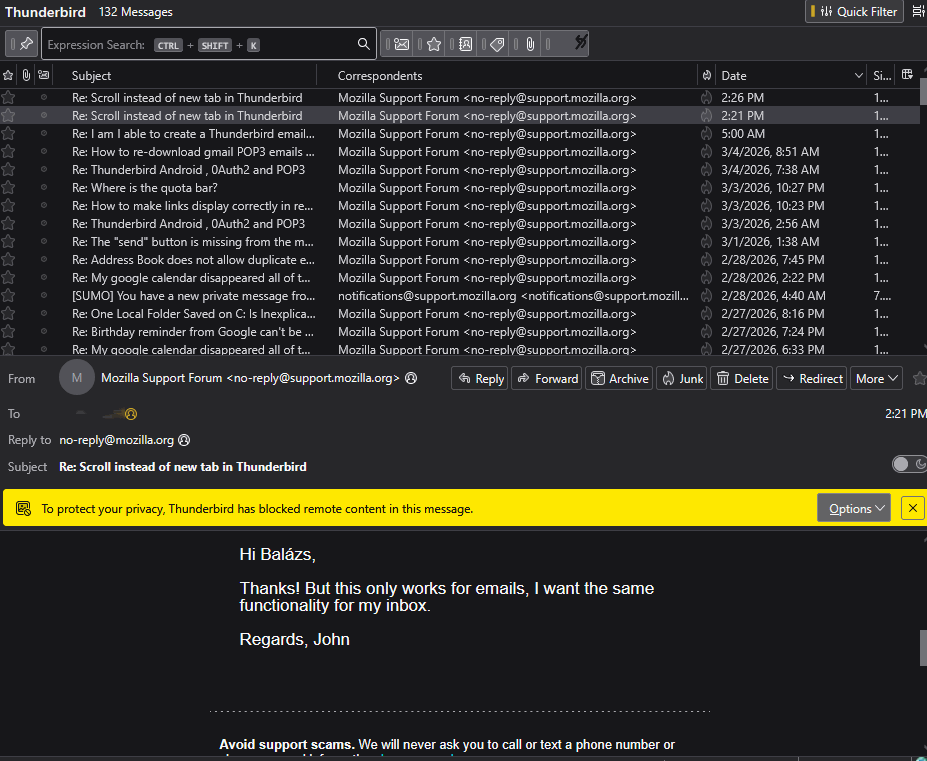Mark the 2:26 PM message as junk
This screenshot has width=927, height=761.
706,98
